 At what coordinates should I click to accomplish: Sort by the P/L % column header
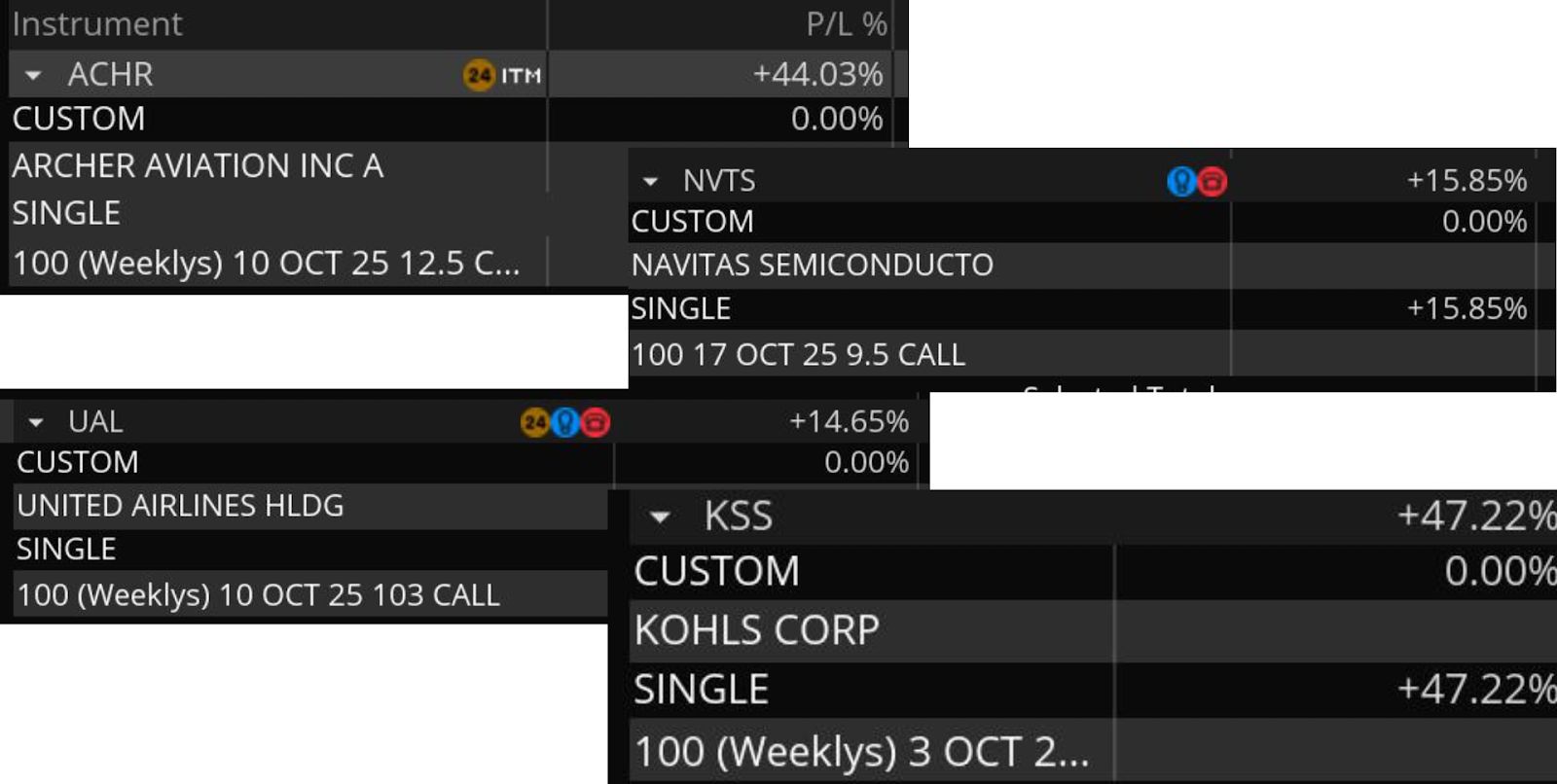[846, 24]
